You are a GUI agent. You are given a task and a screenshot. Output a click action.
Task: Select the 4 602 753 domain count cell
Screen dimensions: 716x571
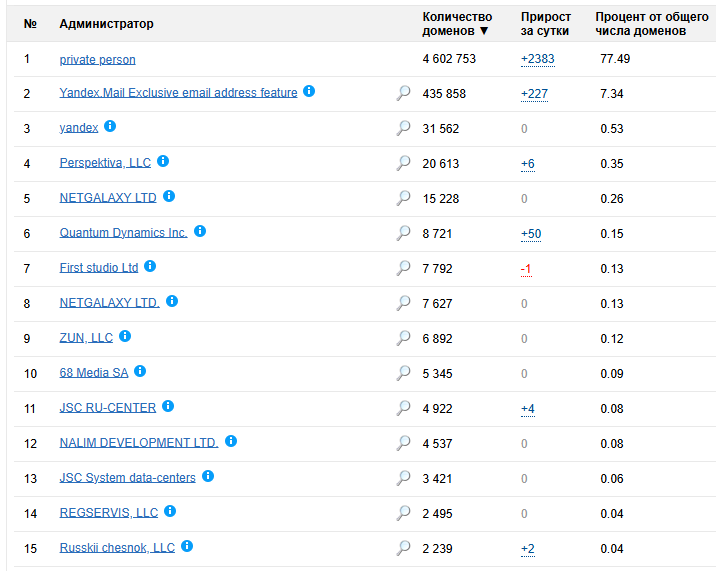click(x=449, y=59)
